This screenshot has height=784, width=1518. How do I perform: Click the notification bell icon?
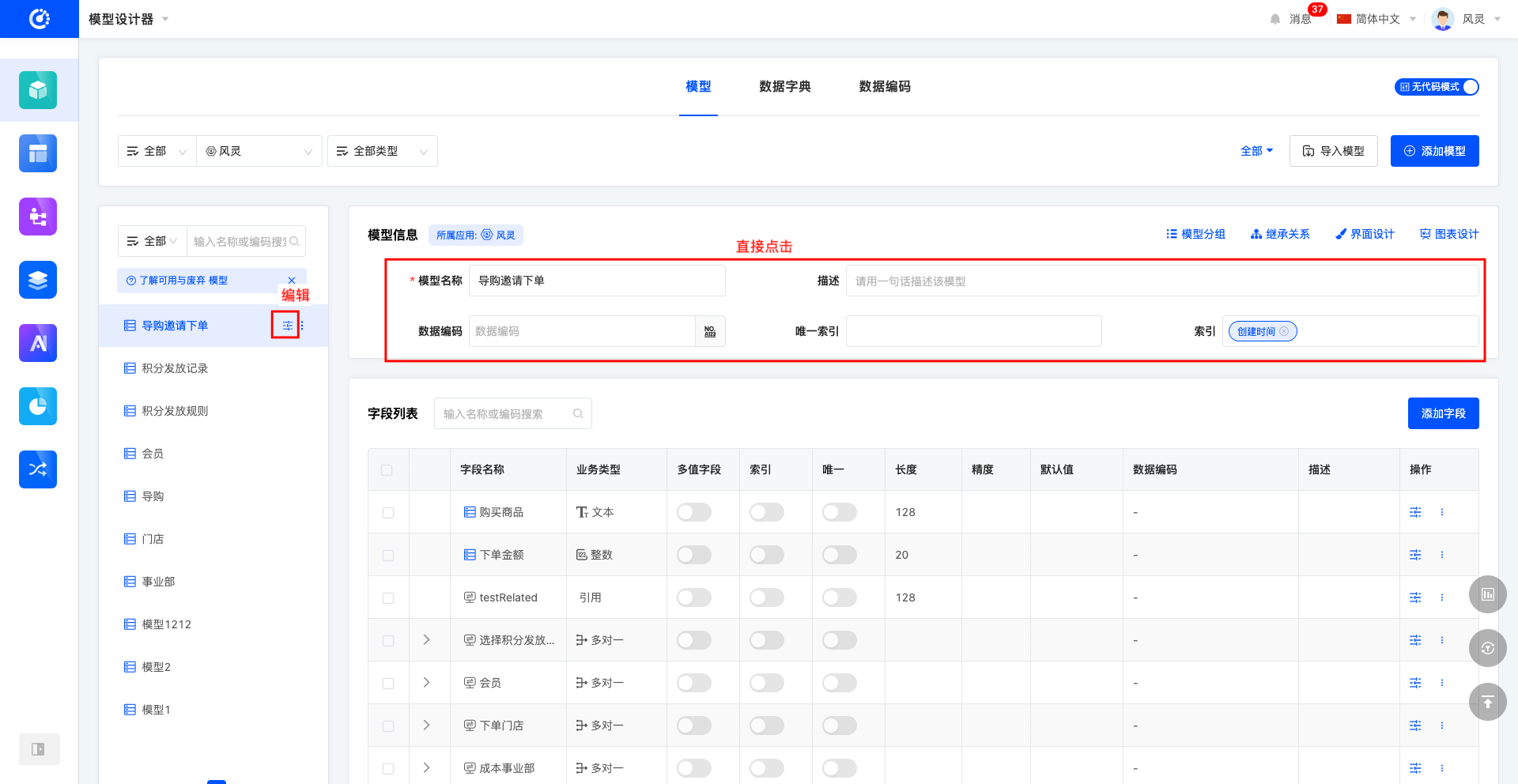[1274, 19]
